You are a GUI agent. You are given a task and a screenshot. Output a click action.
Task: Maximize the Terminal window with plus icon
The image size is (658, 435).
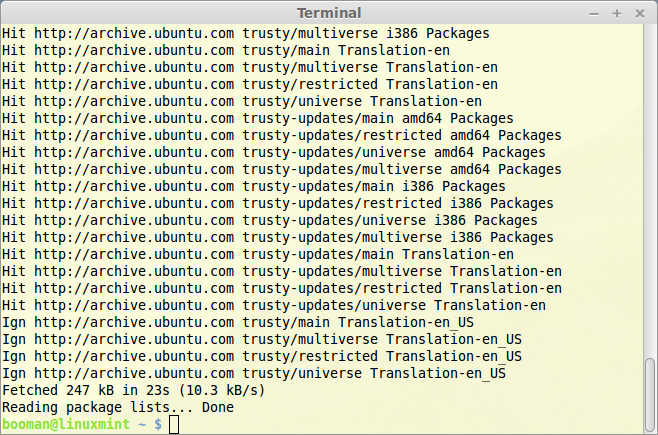tap(617, 13)
